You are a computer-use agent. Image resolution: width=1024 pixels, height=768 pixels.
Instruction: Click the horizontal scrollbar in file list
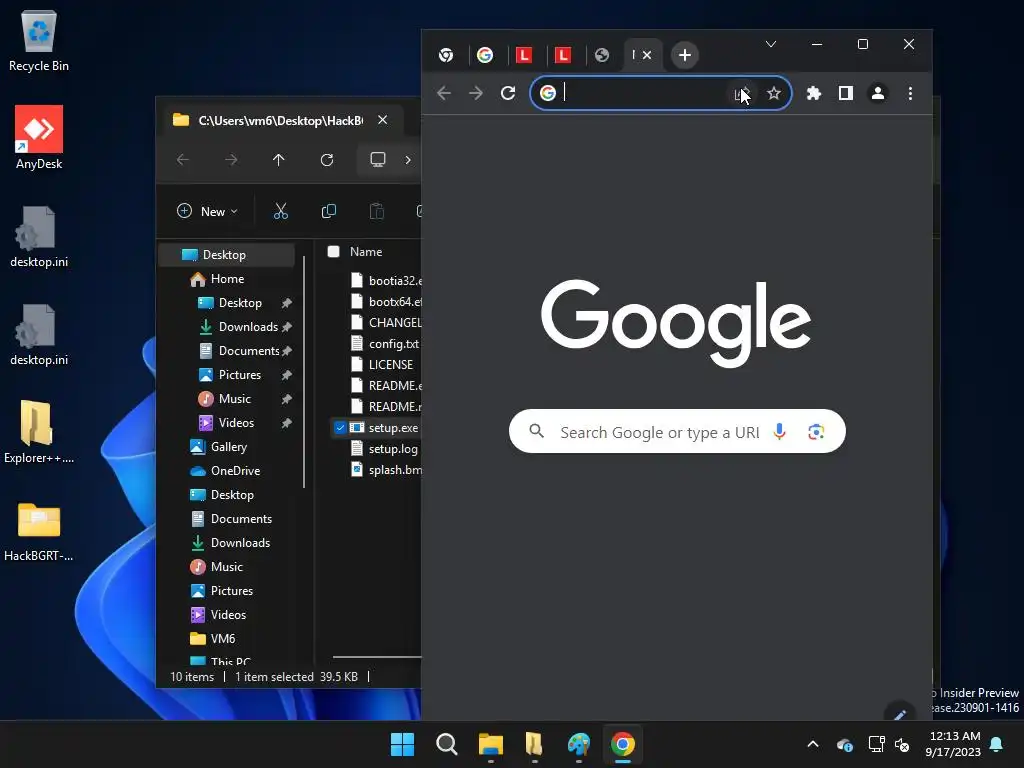tap(377, 656)
